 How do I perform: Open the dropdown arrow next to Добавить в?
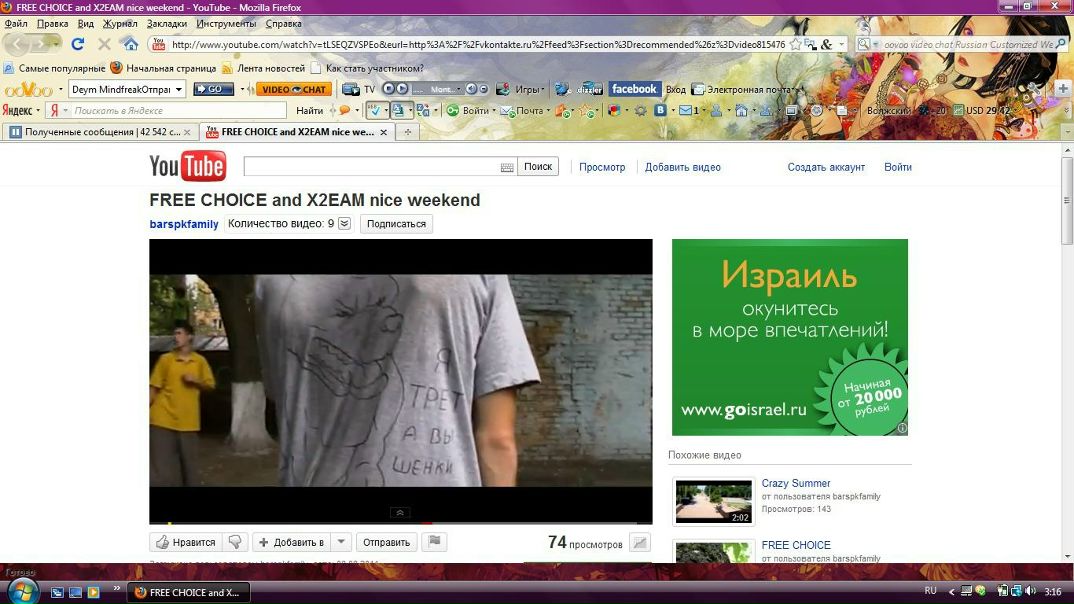(341, 542)
